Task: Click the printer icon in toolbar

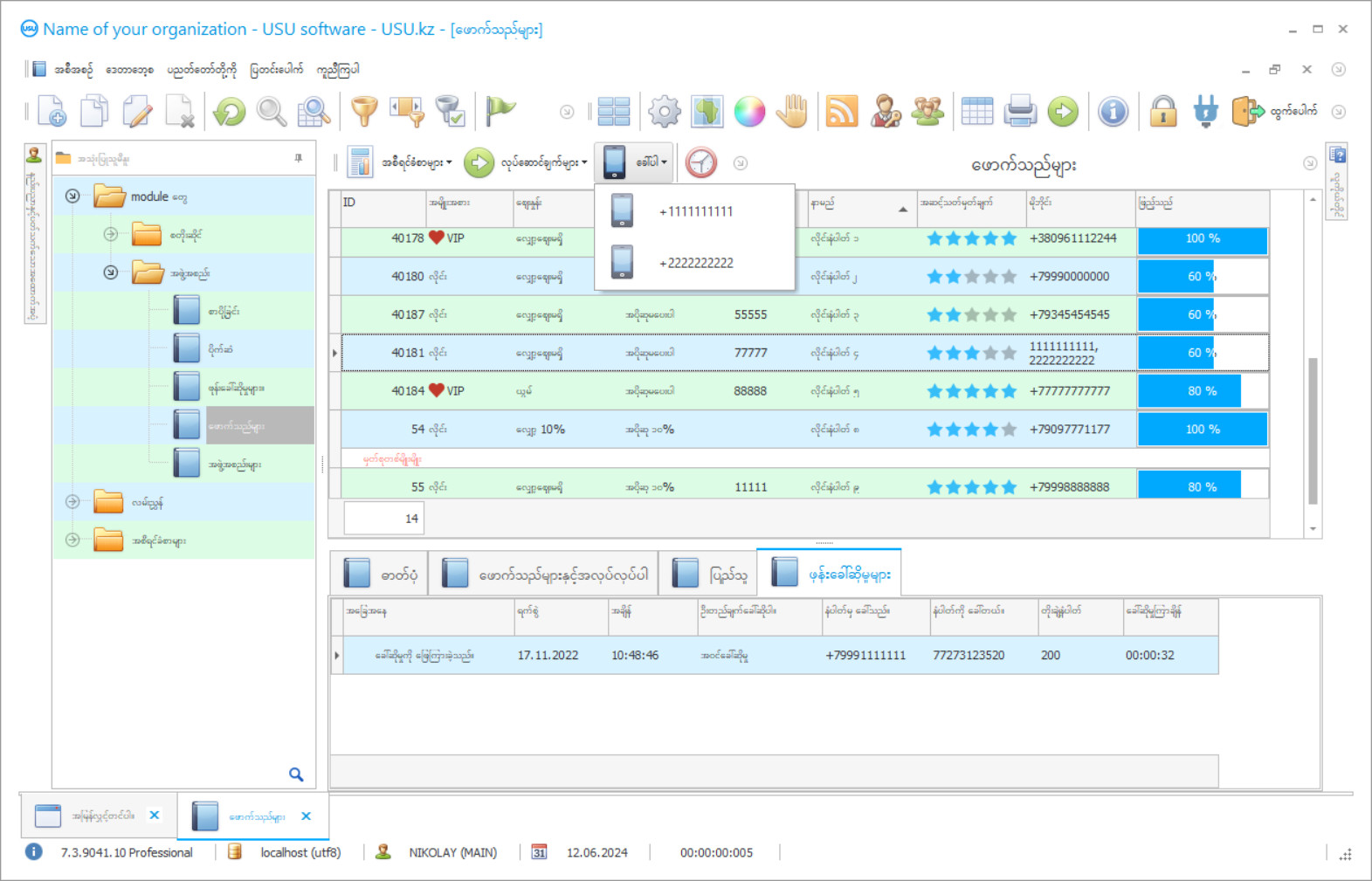Action: pyautogui.click(x=1019, y=112)
